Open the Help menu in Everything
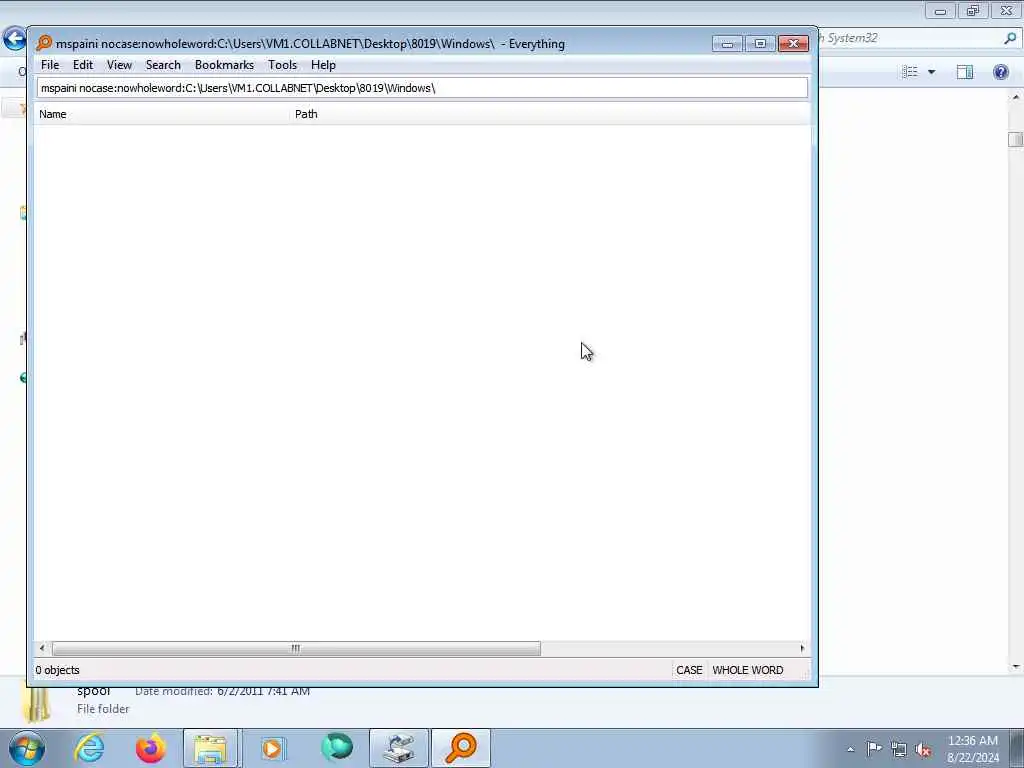The image size is (1024, 768). (x=323, y=65)
